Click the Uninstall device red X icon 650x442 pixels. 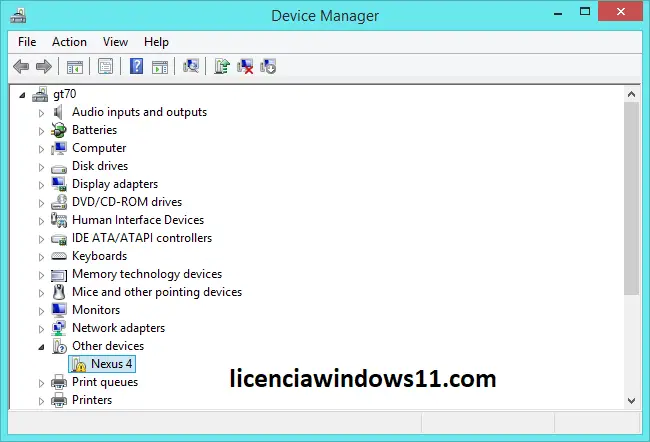(245, 66)
